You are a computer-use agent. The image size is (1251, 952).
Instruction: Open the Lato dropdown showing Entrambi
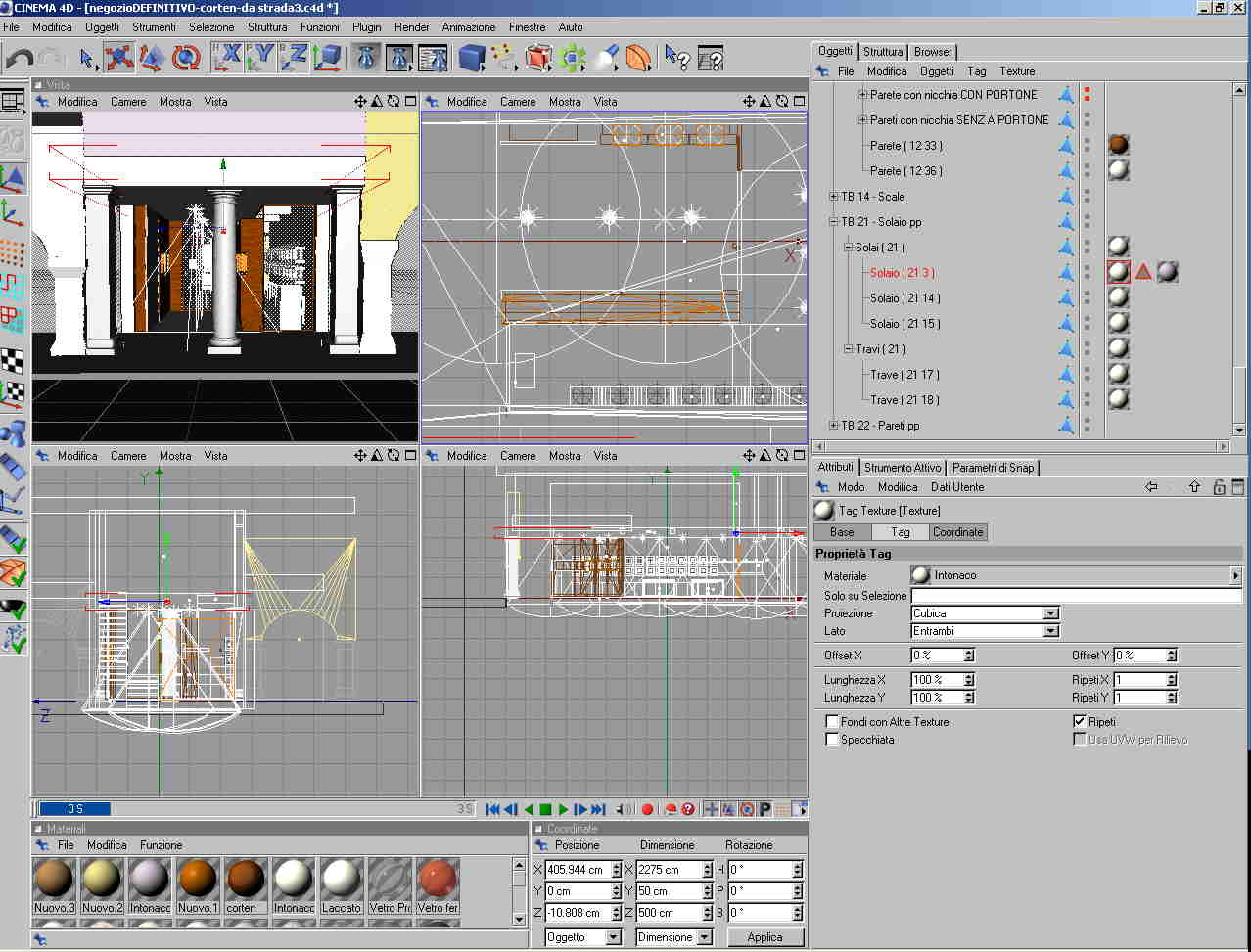(x=984, y=631)
